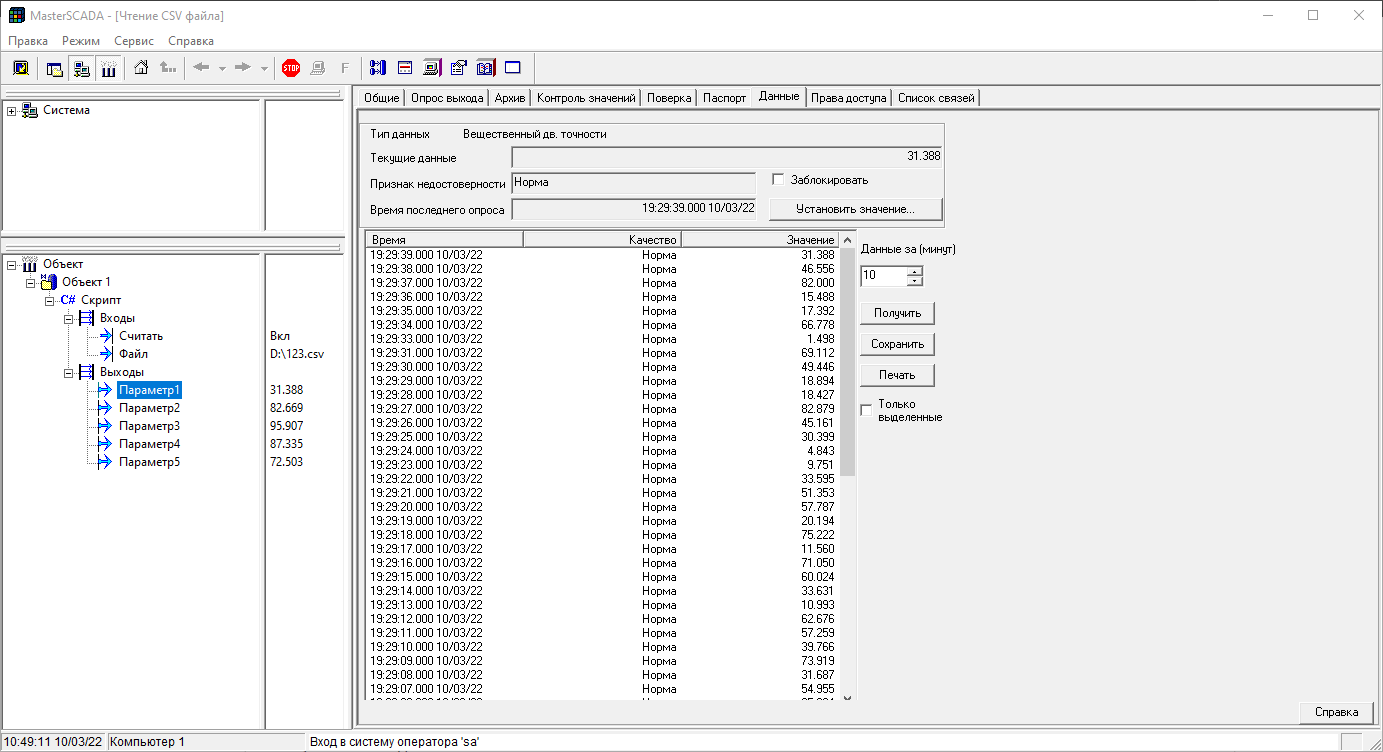Expand the Система tree node
This screenshot has height=752, width=1383.
pyautogui.click(x=12, y=110)
